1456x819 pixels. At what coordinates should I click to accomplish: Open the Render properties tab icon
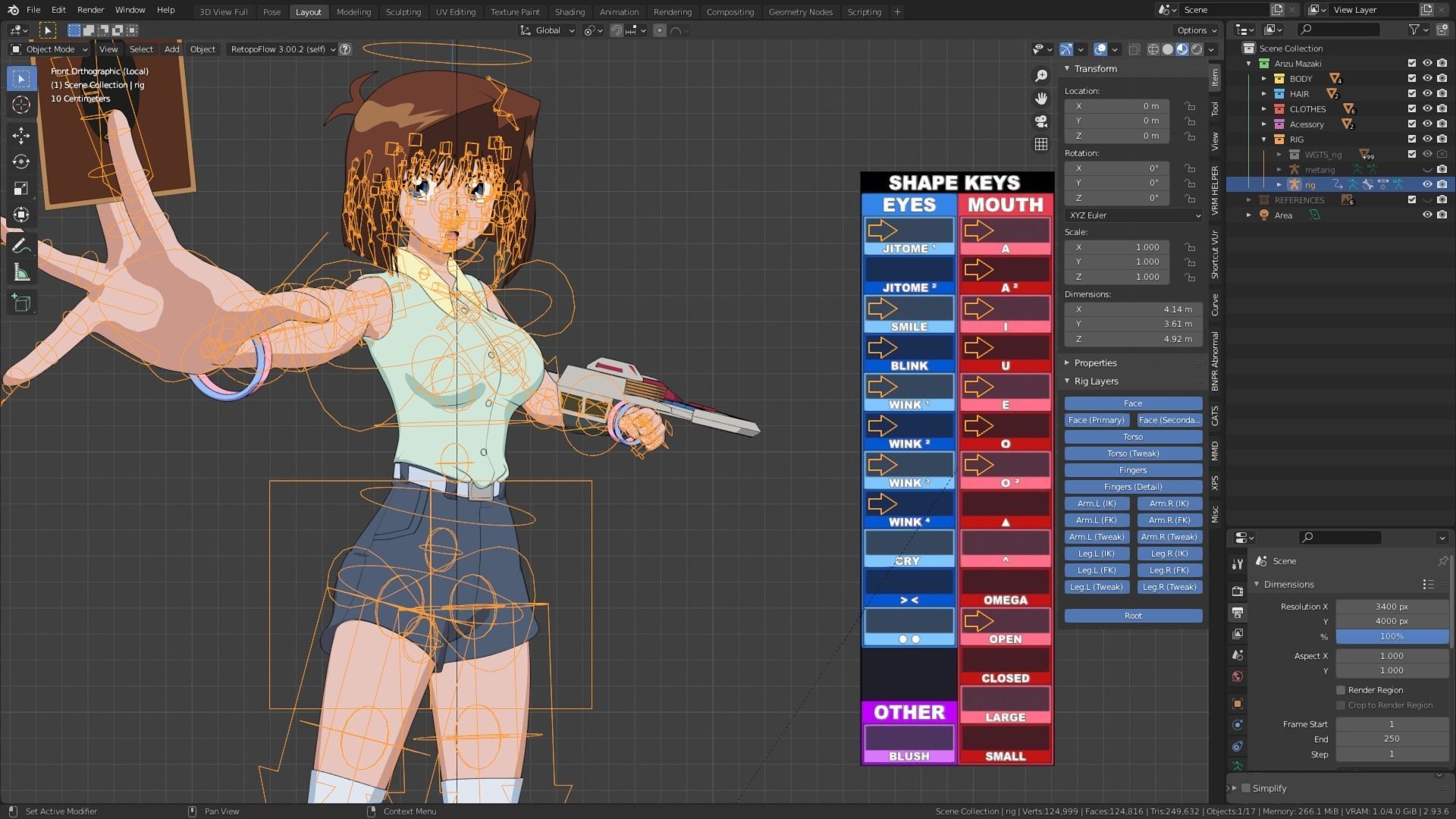point(1238,591)
